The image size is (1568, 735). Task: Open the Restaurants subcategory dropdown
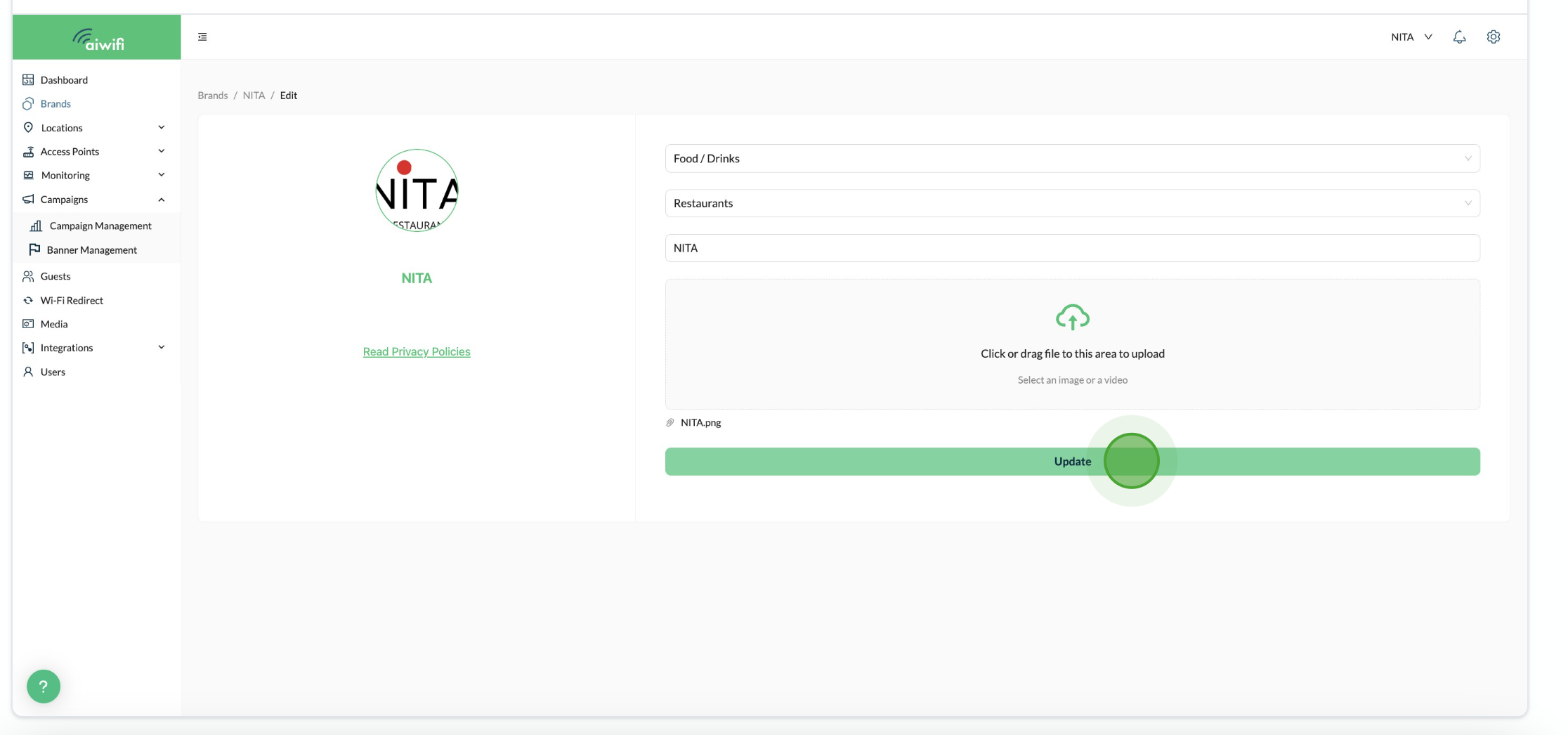coord(1072,203)
